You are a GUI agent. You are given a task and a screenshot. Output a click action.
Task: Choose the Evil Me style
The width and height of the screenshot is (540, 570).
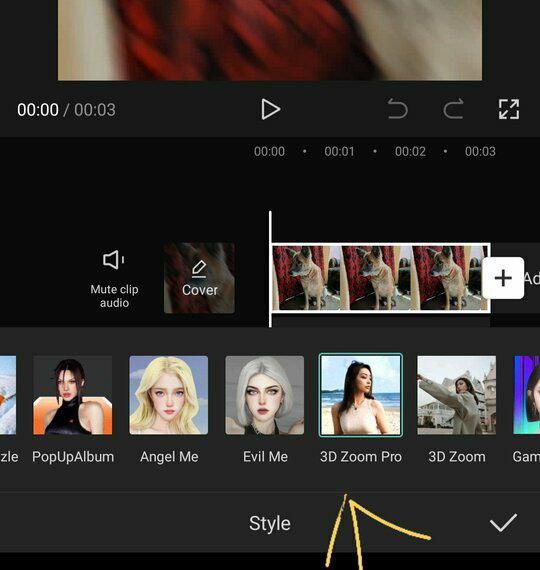[x=265, y=395]
